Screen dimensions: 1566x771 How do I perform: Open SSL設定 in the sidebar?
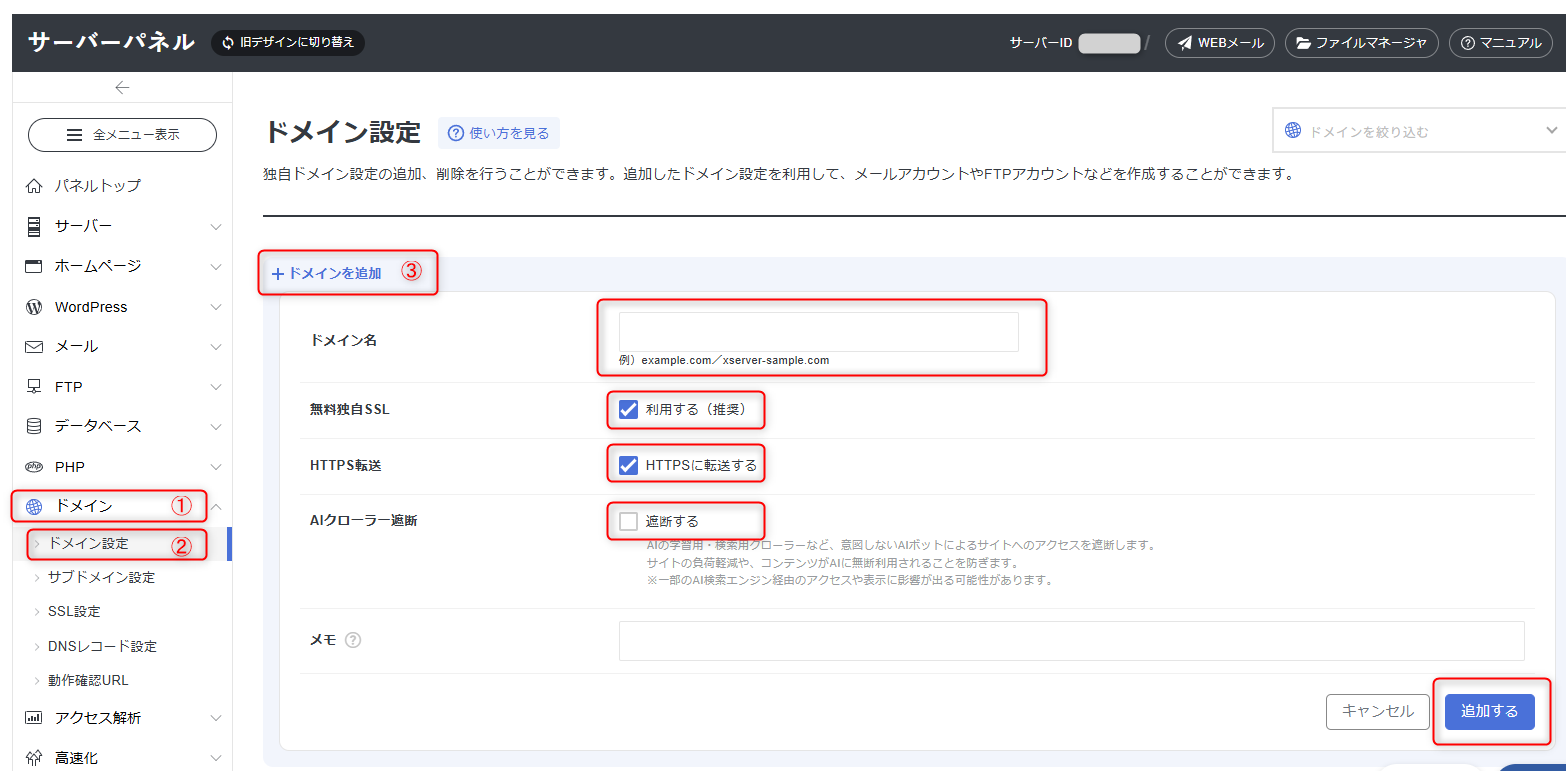(74, 611)
